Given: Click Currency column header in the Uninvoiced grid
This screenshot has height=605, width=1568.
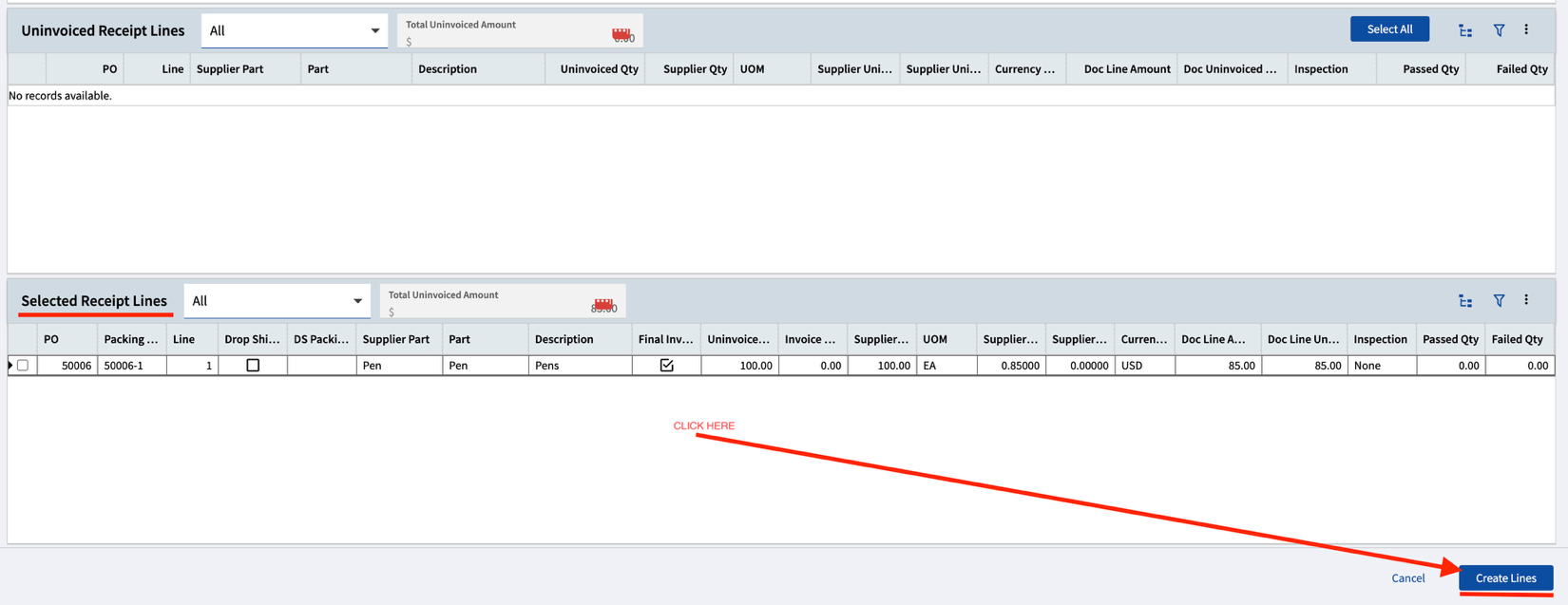Looking at the screenshot, I should [x=1027, y=69].
